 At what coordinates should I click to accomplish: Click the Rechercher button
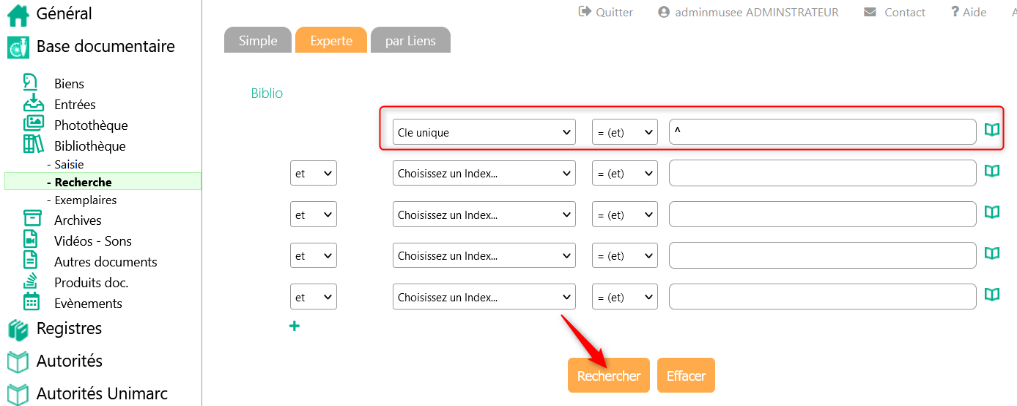[608, 376]
